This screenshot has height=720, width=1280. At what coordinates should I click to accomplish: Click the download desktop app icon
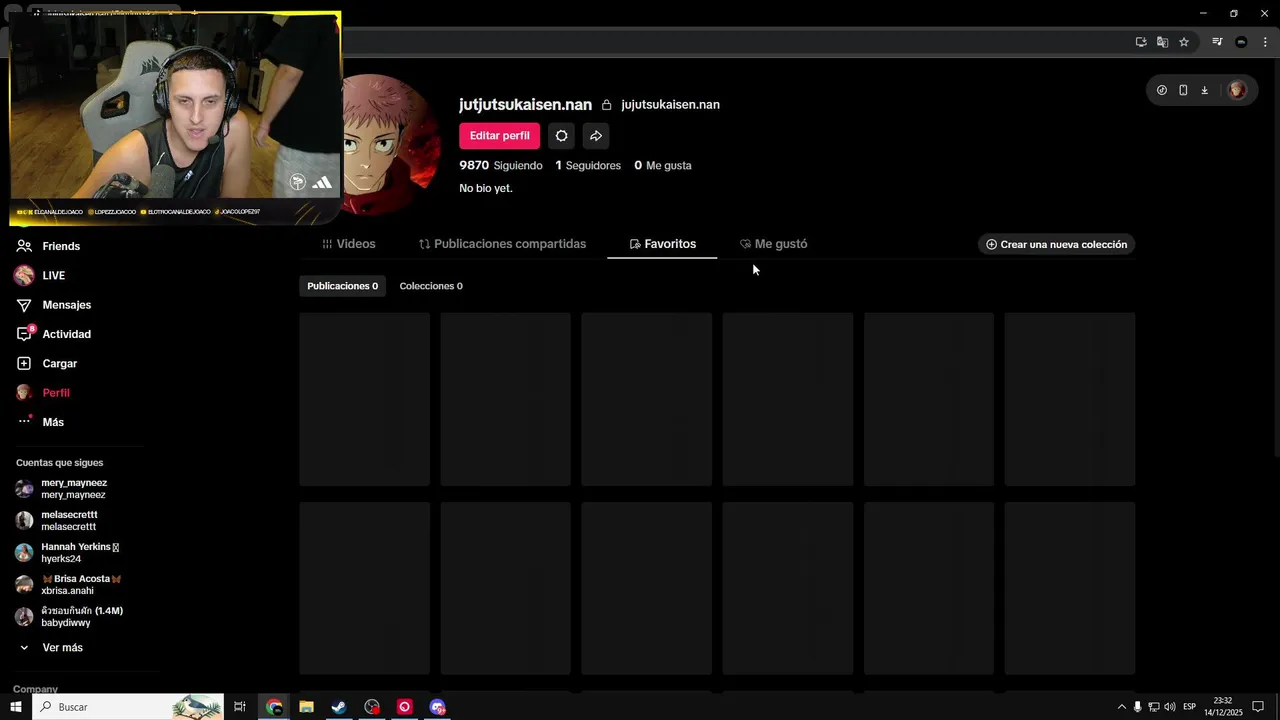pyautogui.click(x=1205, y=90)
